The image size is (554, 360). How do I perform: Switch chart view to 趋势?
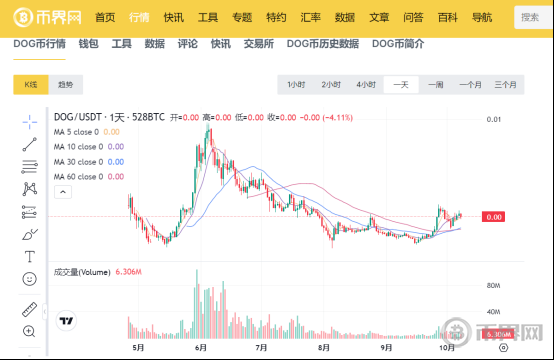[66, 85]
